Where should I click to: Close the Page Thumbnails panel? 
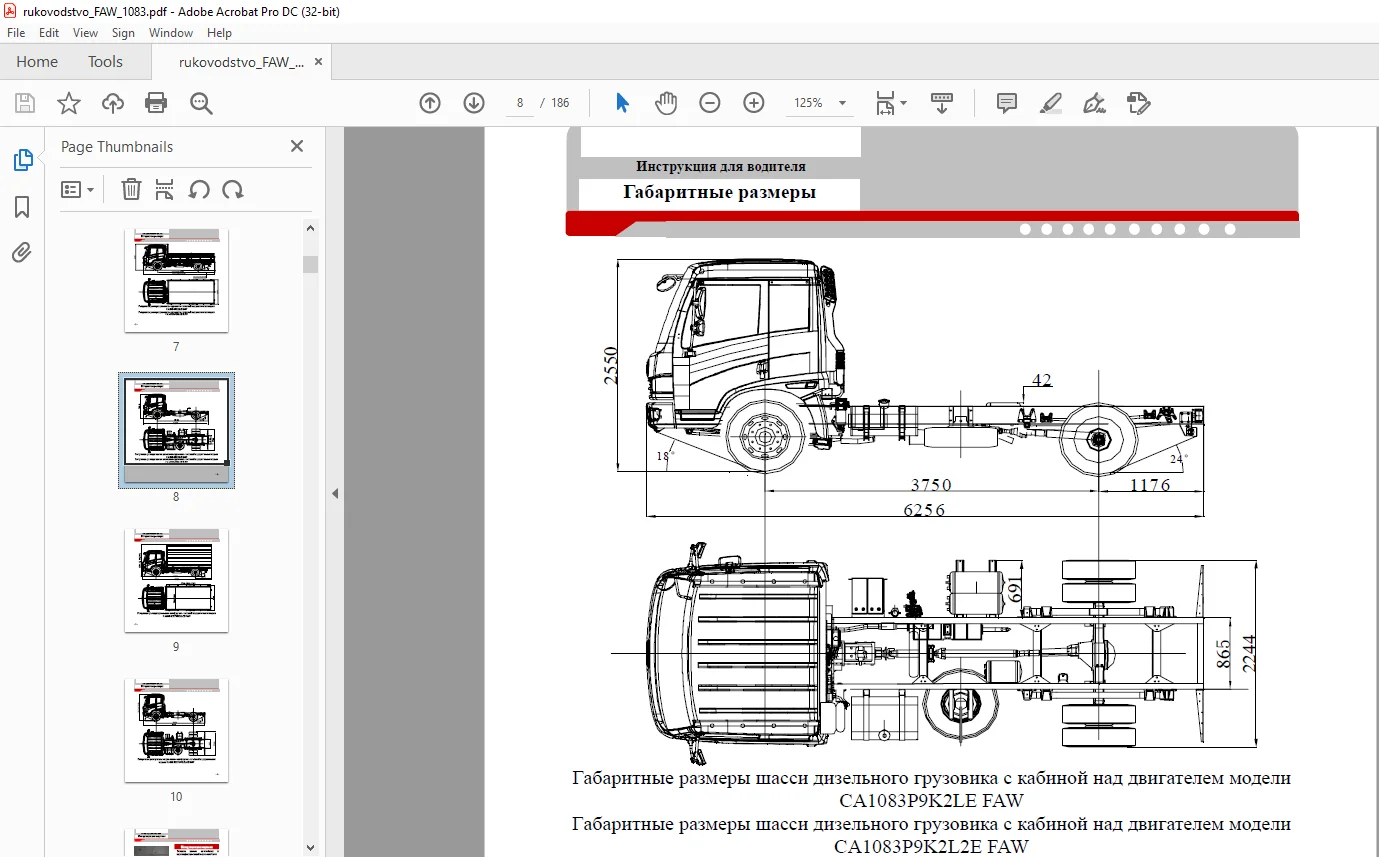point(297,146)
